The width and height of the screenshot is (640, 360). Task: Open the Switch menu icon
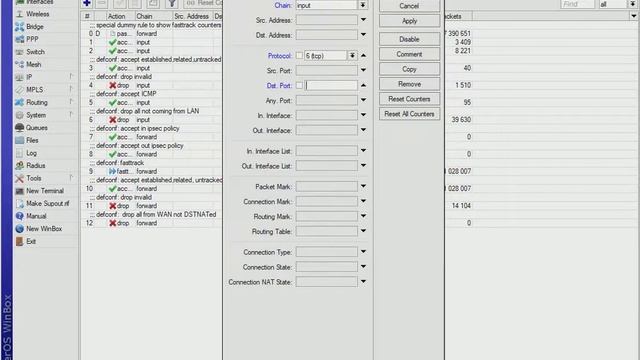tap(19, 52)
